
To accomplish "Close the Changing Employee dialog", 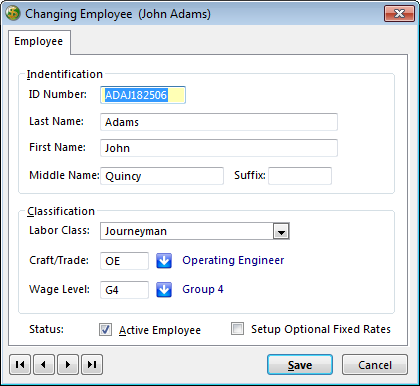I will coord(399,14).
